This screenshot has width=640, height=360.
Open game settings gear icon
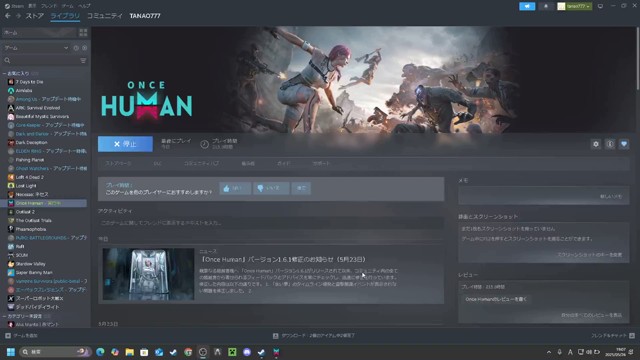tap(596, 144)
